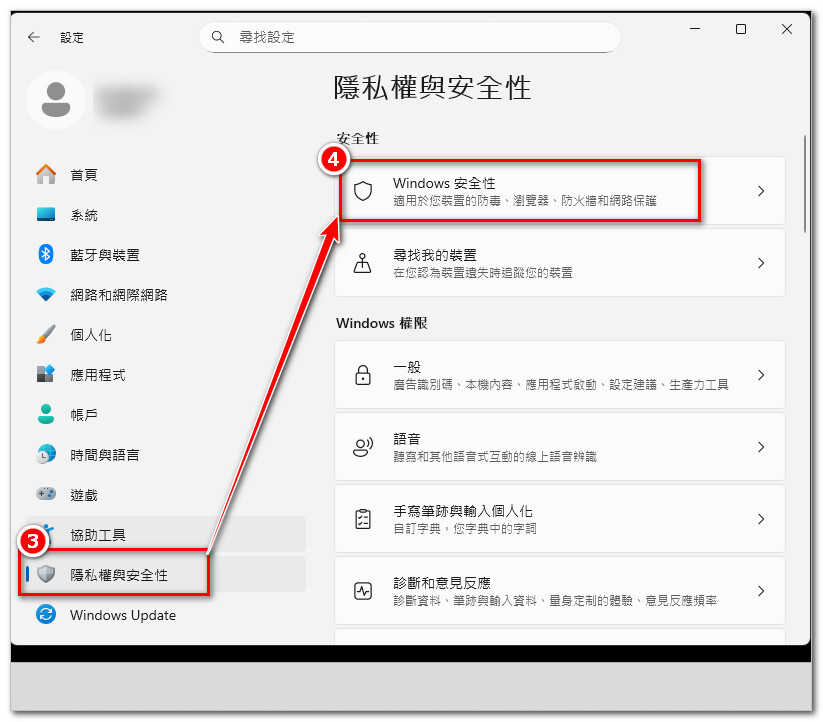Click inside the 尋找設定 search field

(410, 37)
